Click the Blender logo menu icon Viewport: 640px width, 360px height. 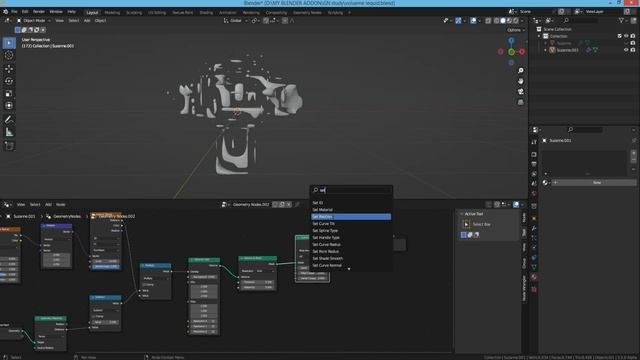(x=6, y=12)
